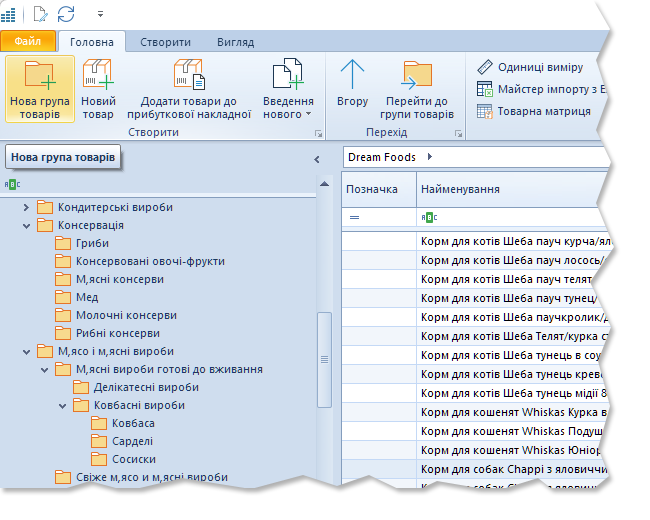Click Перейти до групи товарів icon

tap(418, 78)
